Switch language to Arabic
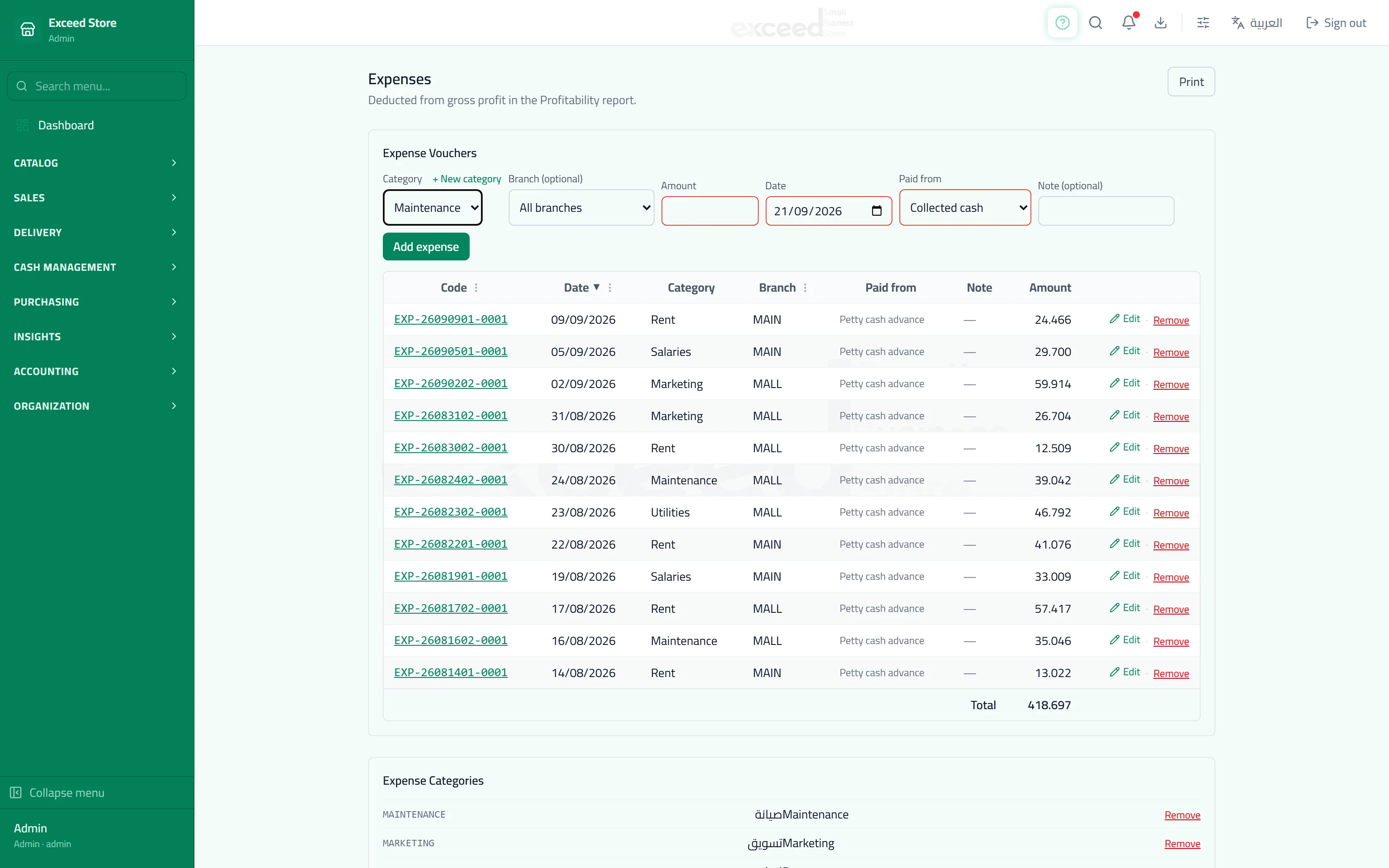 click(1257, 23)
